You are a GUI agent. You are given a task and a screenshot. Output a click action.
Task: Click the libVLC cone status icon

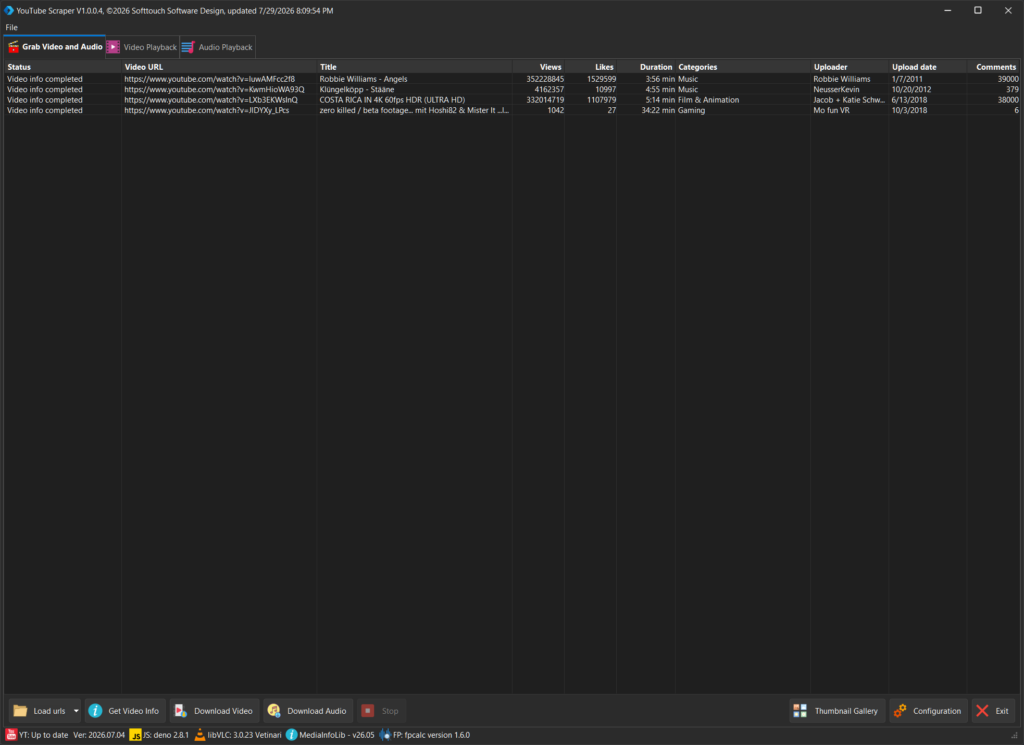[x=200, y=735]
